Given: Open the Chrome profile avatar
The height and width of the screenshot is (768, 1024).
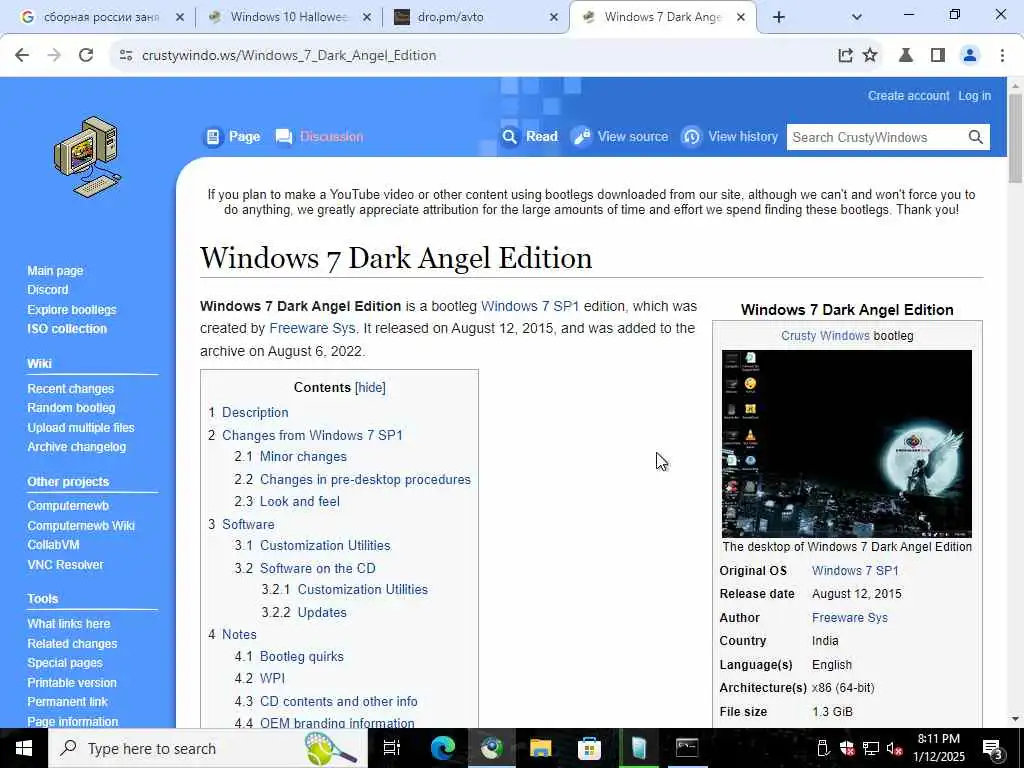Looking at the screenshot, I should (970, 56).
